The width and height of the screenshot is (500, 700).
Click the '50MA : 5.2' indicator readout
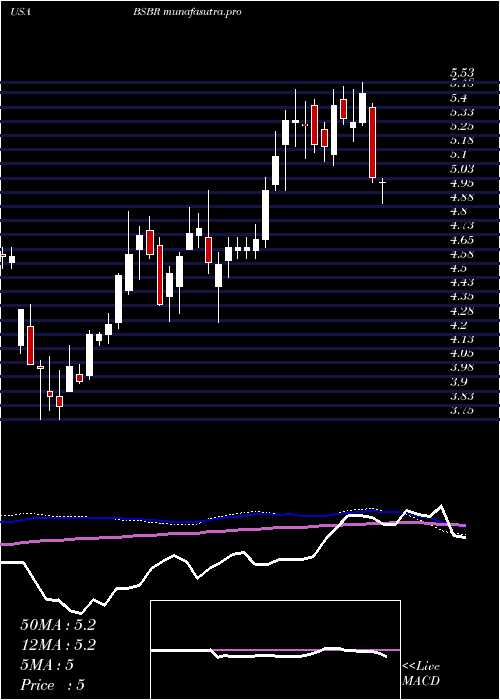[58, 625]
